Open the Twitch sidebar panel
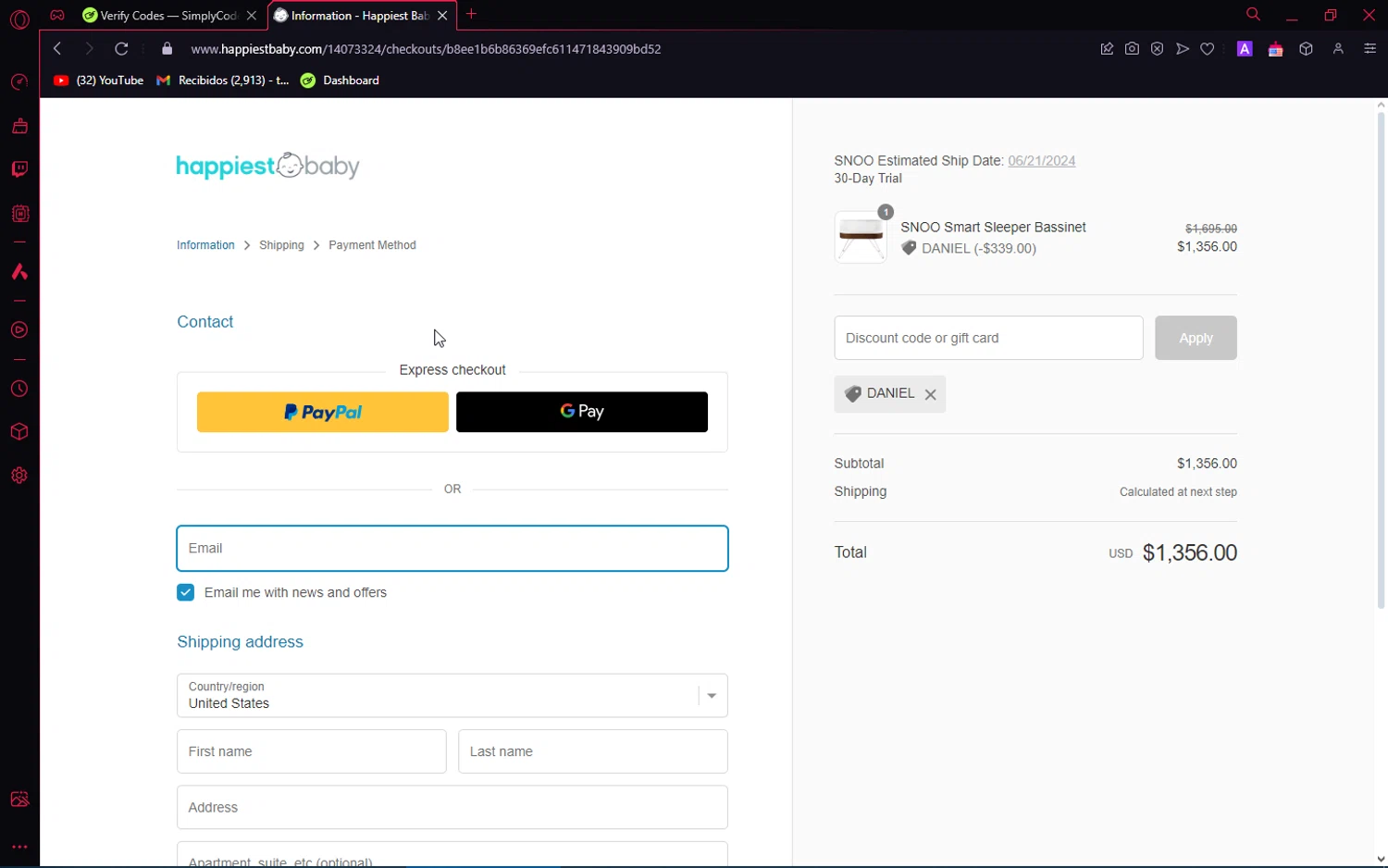Screen dimensions: 1388x868 click(x=19, y=169)
